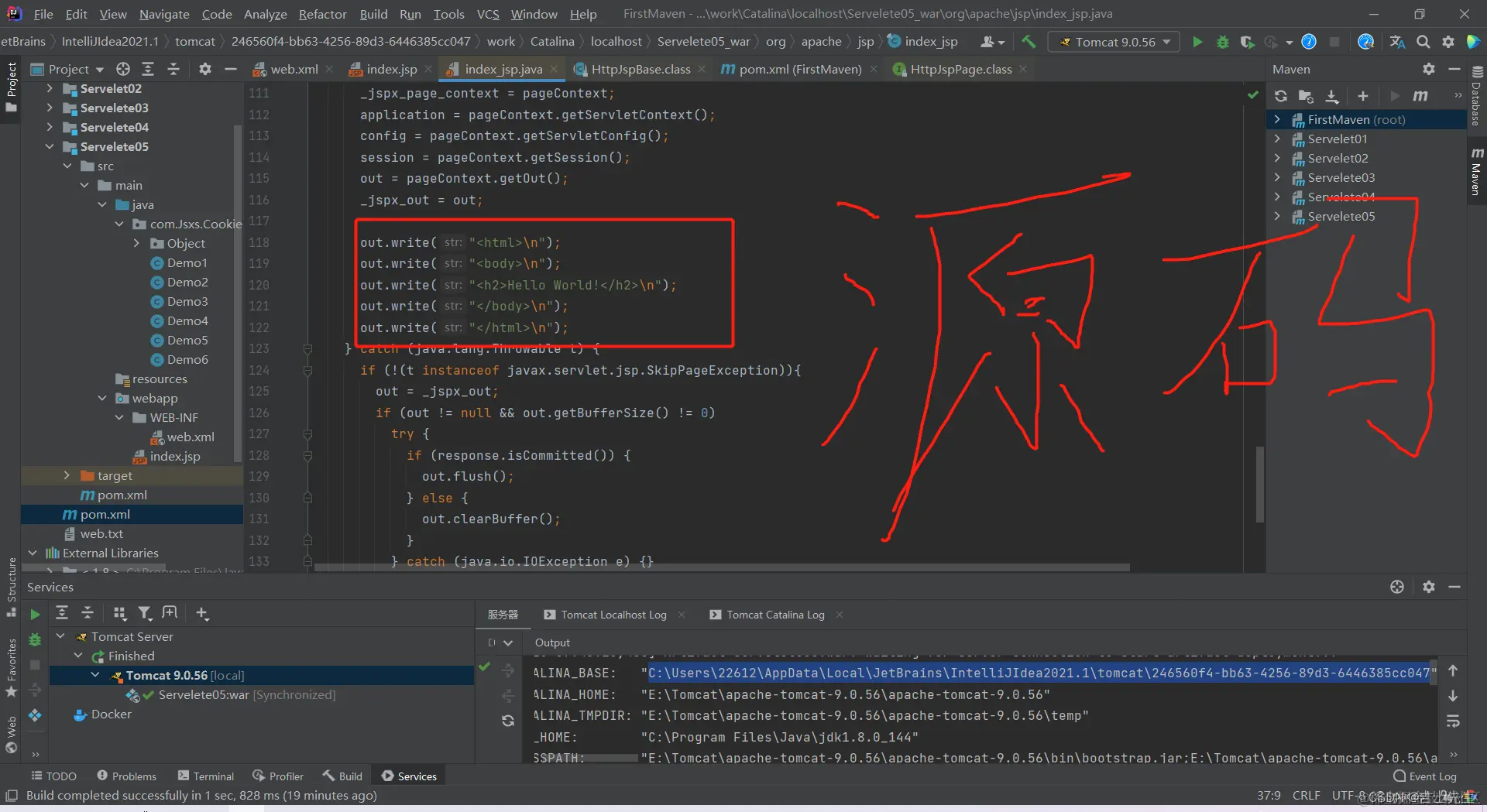Toggle the Favorites tool window

coord(11,667)
